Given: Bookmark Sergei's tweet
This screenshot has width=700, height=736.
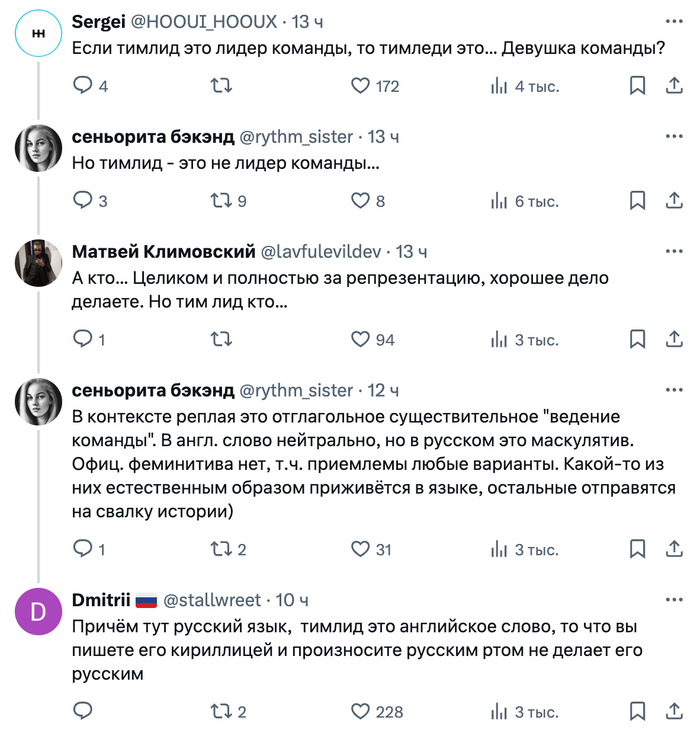Looking at the screenshot, I should [x=637, y=86].
